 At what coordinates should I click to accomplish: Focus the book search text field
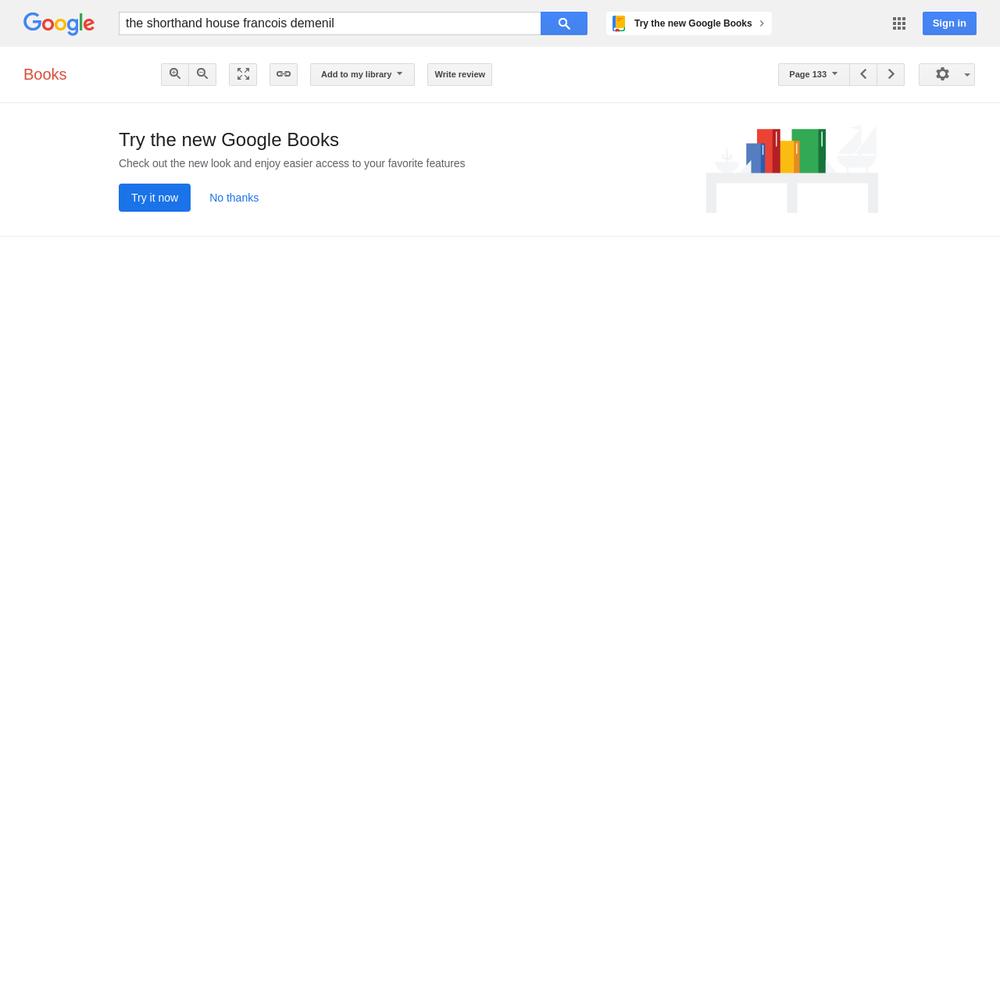pyautogui.click(x=330, y=24)
